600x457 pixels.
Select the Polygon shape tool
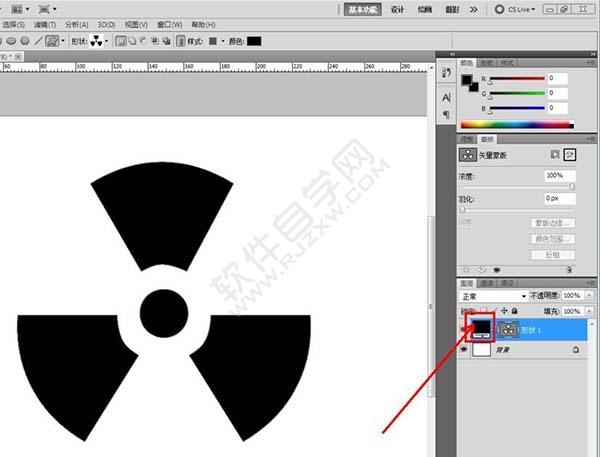tap(25, 41)
